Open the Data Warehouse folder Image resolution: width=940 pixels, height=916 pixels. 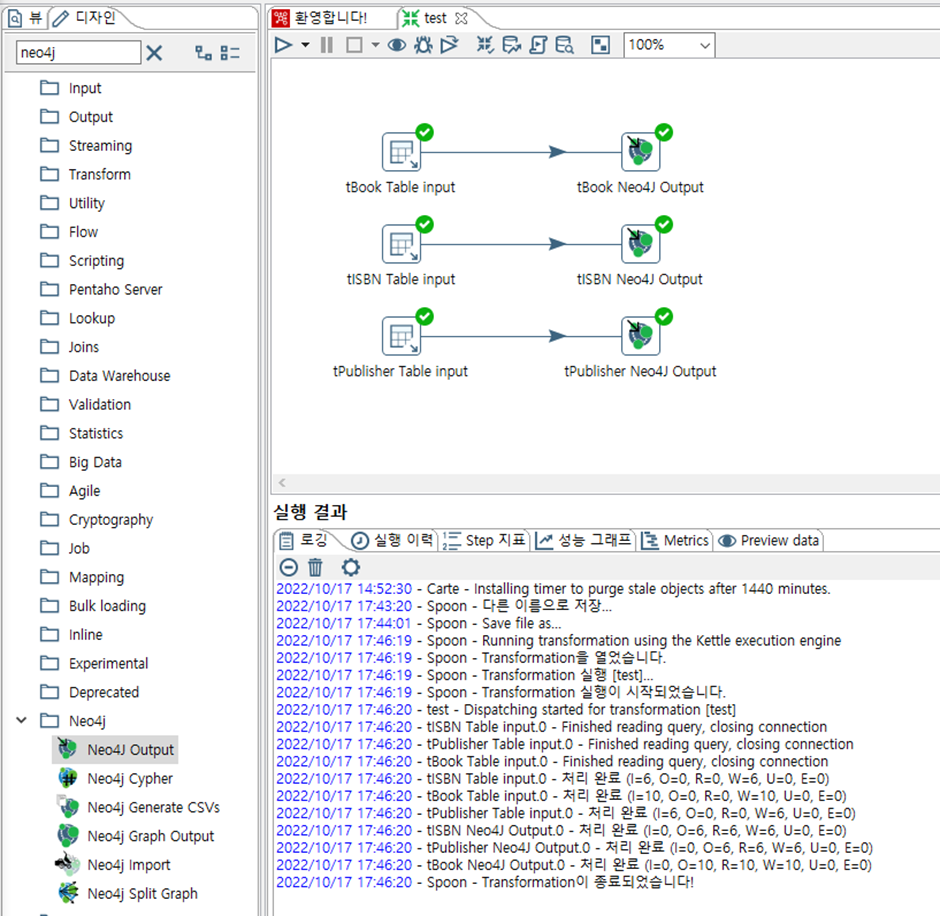coord(105,376)
